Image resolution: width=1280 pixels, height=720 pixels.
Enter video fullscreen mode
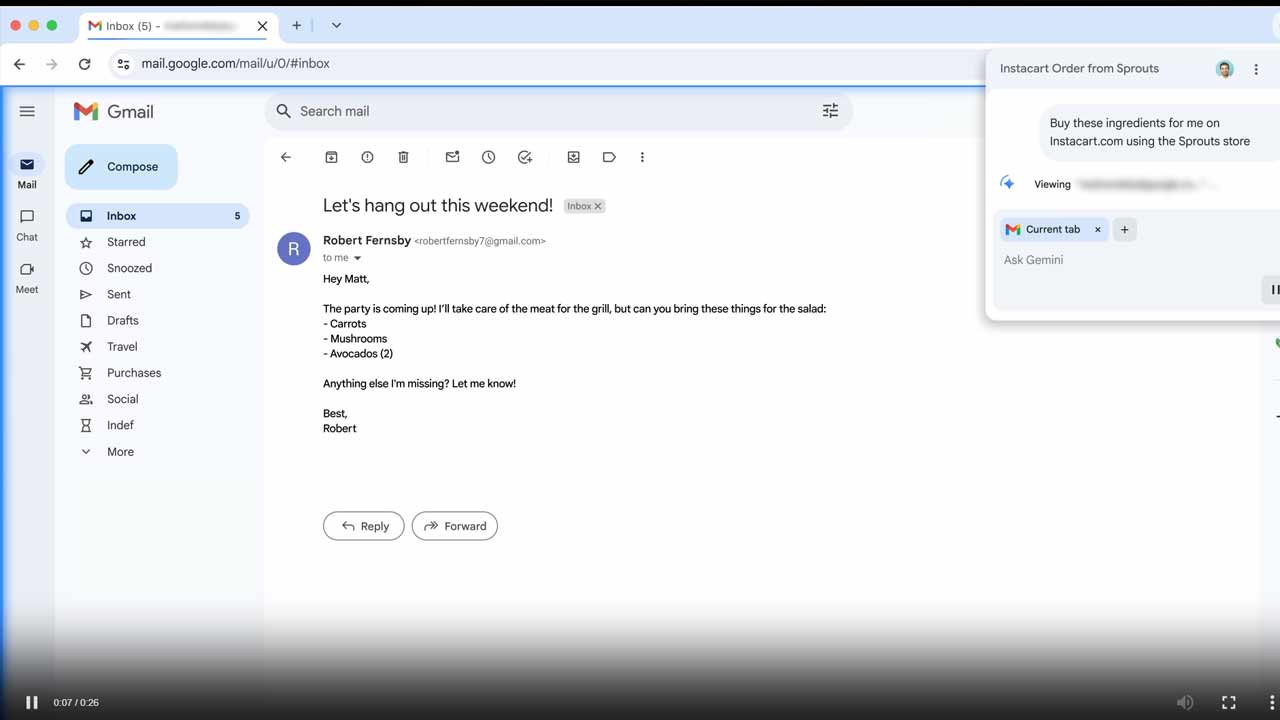[x=1229, y=702]
